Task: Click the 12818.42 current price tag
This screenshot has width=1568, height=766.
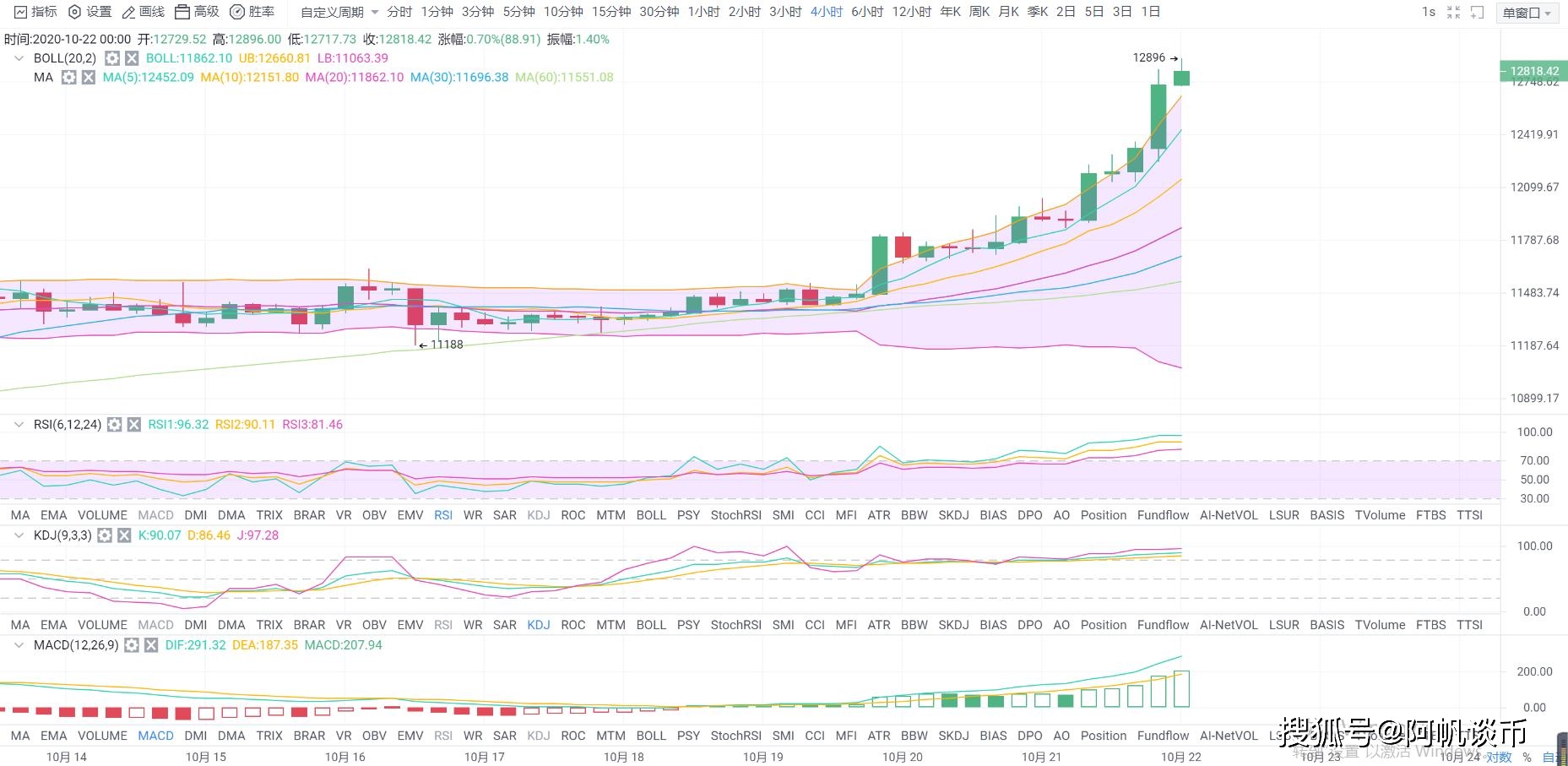Action: coord(1533,72)
